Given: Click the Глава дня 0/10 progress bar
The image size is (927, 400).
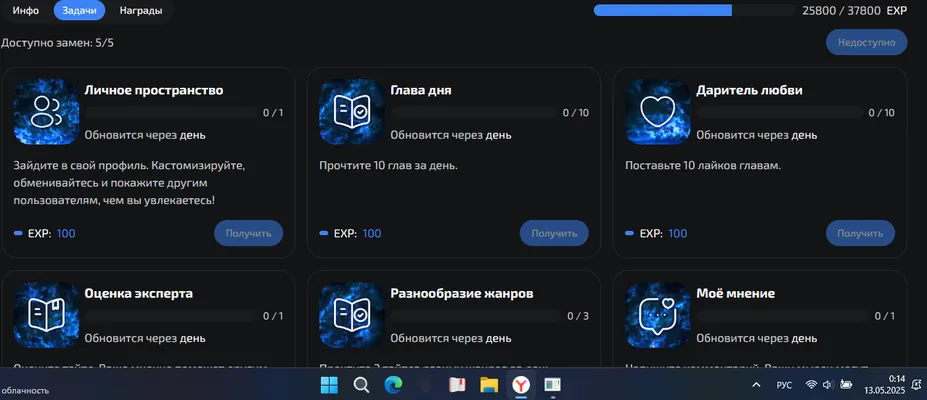Looking at the screenshot, I should [474, 113].
